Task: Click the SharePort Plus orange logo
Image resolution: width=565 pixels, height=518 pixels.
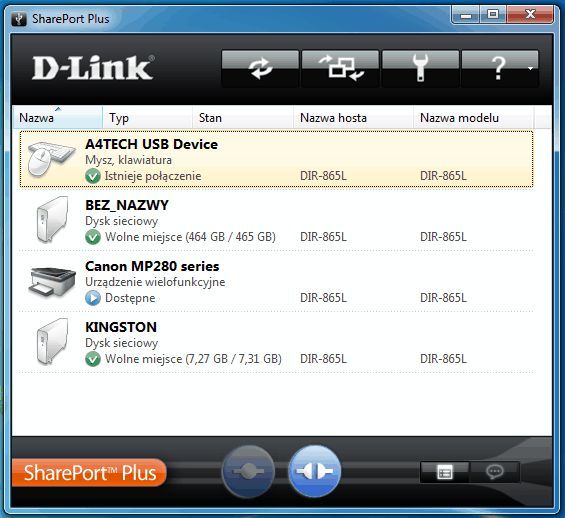Action: pos(89,472)
